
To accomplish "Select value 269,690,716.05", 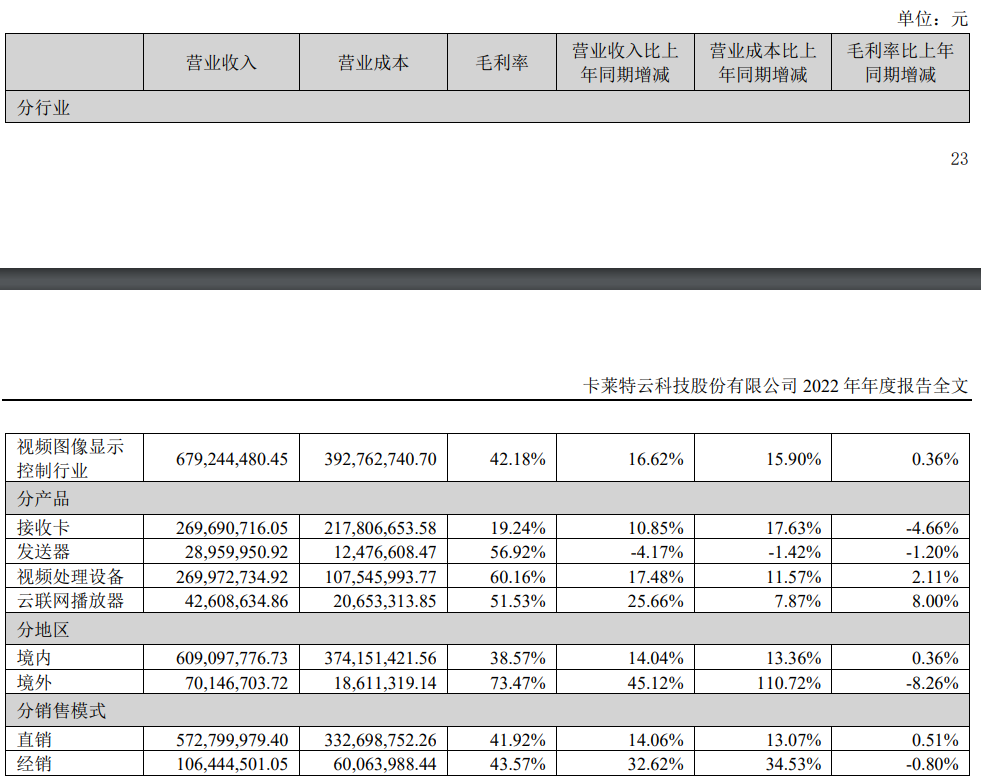I will point(232,528).
